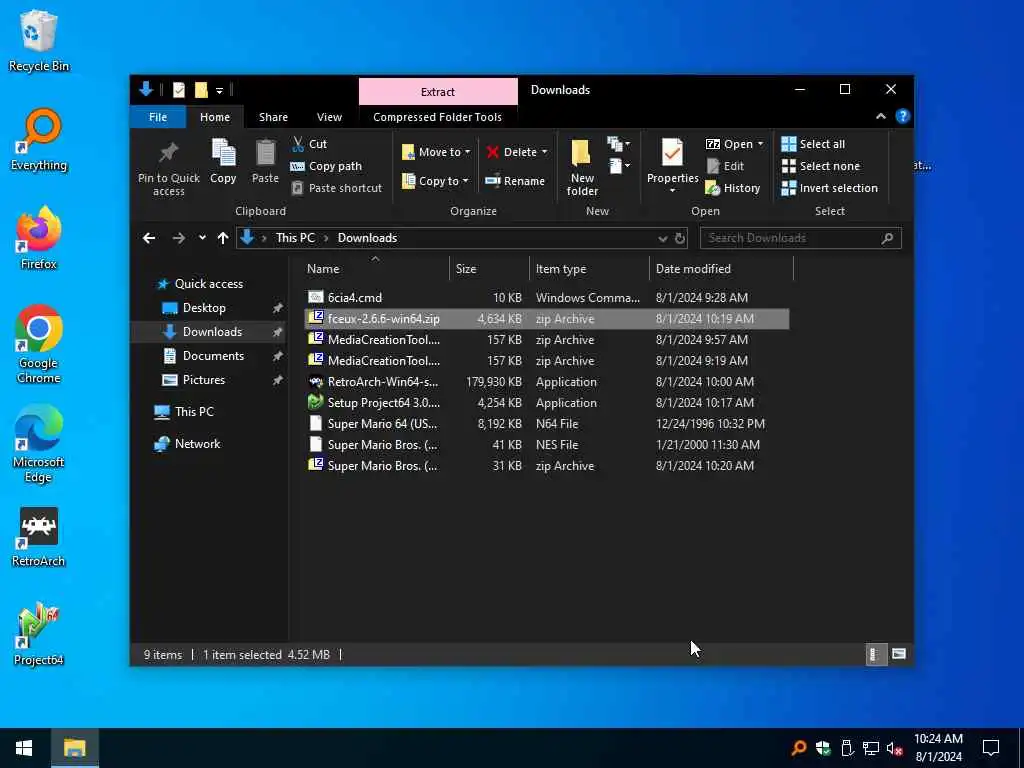The image size is (1024, 768).
Task: Open the File menu tab
Action: coord(158,117)
